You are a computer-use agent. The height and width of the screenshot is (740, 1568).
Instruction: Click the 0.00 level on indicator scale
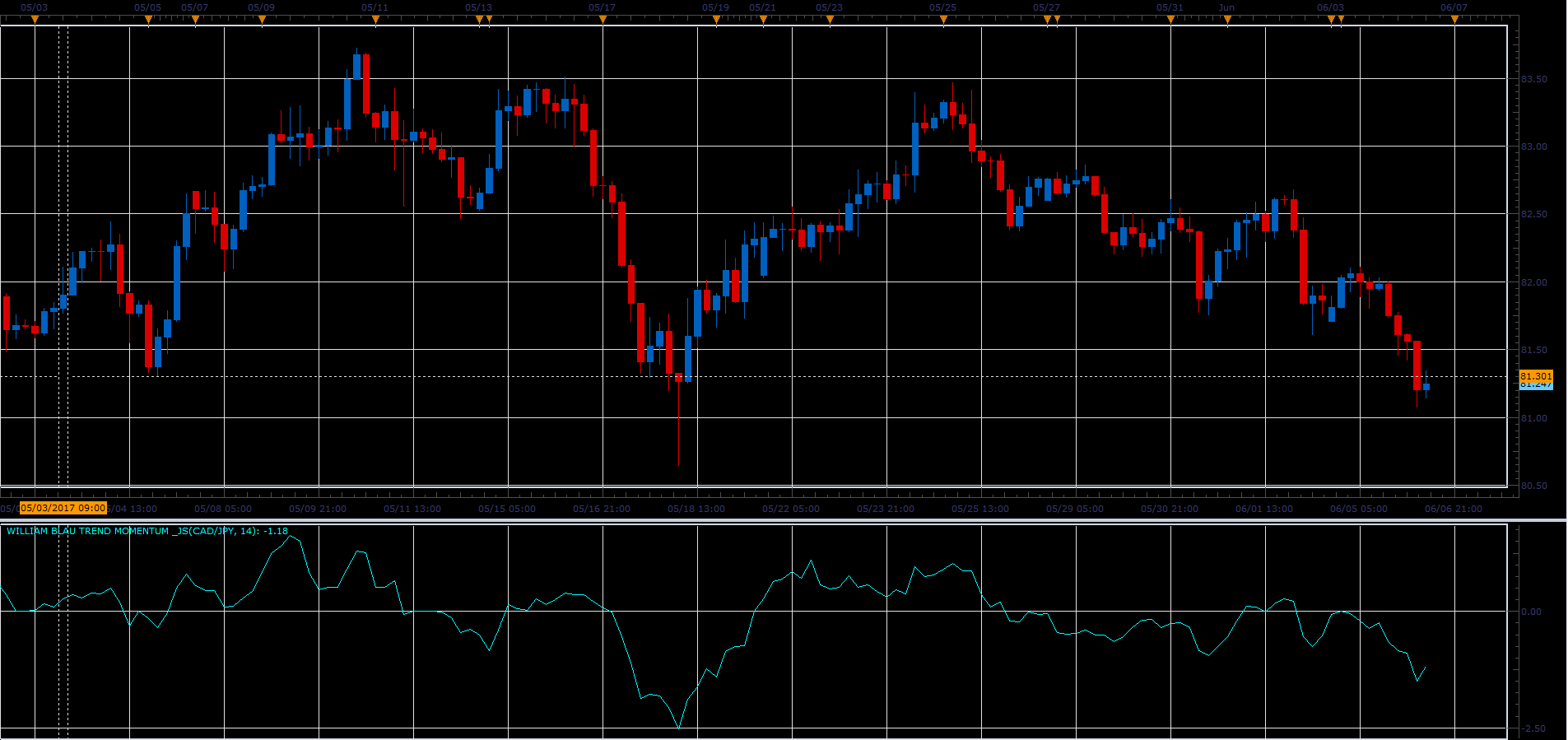1532,612
